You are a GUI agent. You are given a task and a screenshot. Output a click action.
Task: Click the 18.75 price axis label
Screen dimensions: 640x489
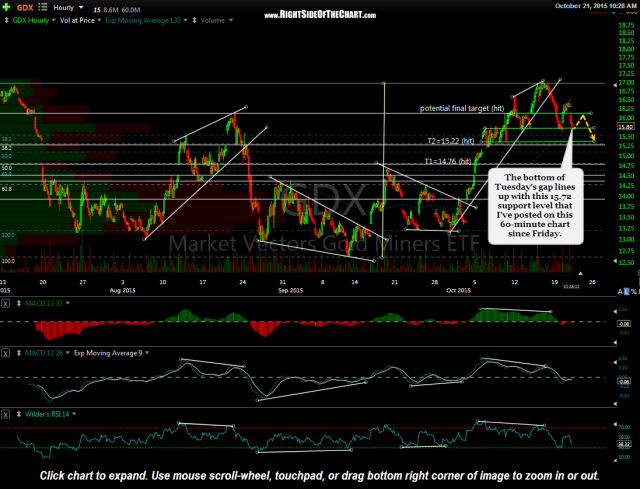[x=627, y=25]
